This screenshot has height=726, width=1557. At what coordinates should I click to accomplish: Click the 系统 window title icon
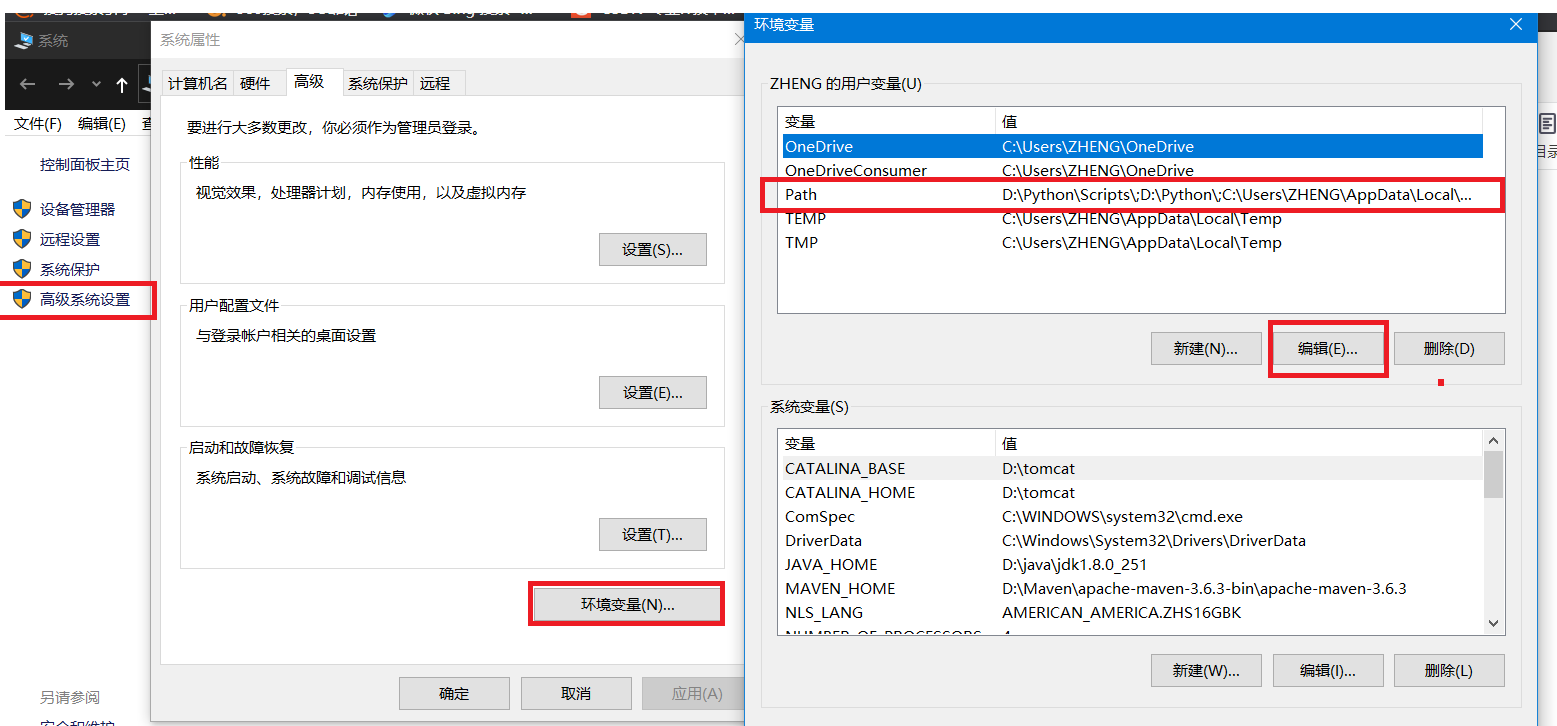coord(25,41)
